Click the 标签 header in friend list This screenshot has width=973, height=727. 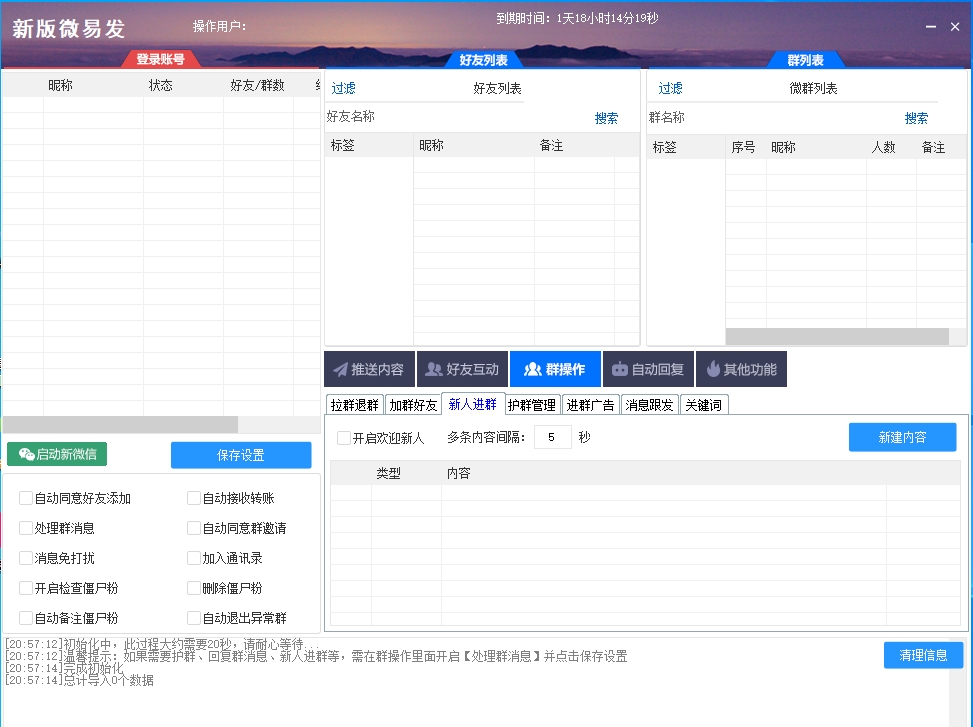(343, 145)
